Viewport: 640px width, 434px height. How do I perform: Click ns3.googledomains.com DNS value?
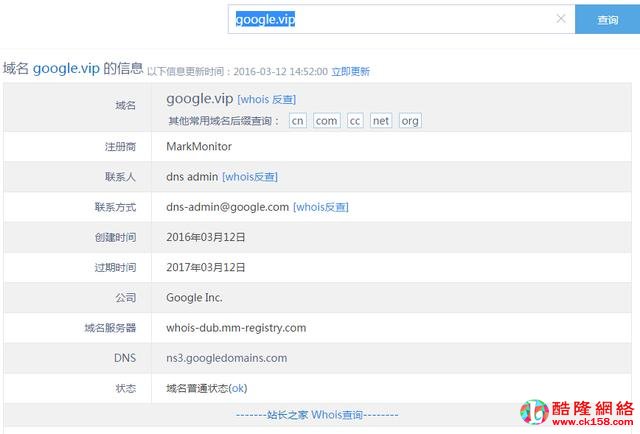coord(227,358)
